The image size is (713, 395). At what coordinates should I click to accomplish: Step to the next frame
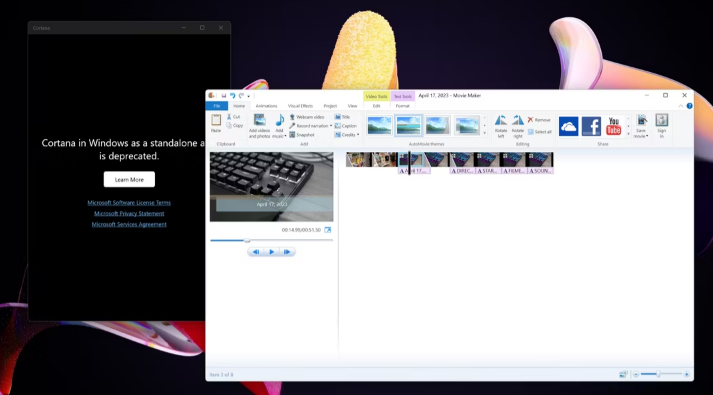(287, 252)
